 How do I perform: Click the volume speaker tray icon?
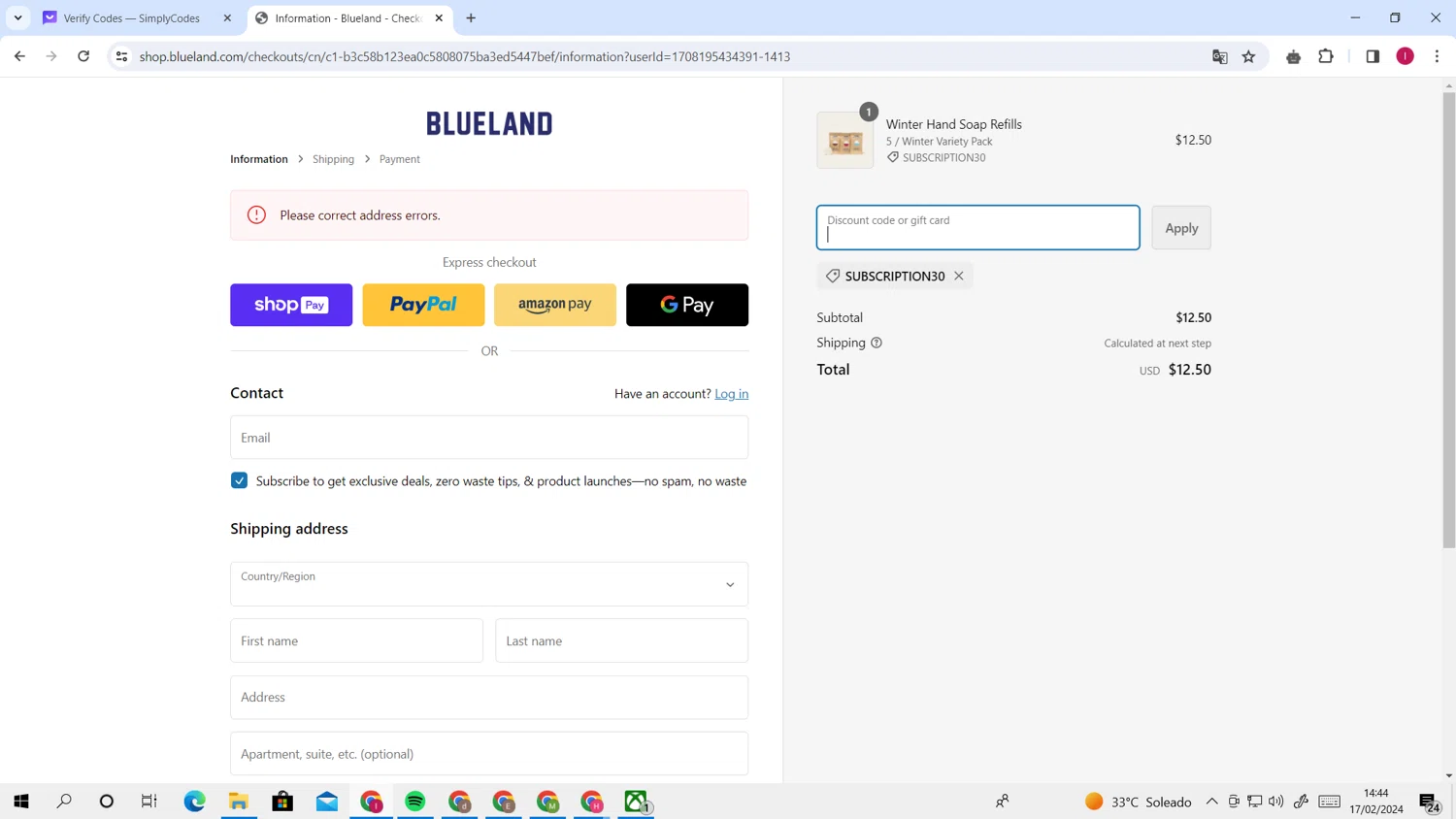(1276, 802)
